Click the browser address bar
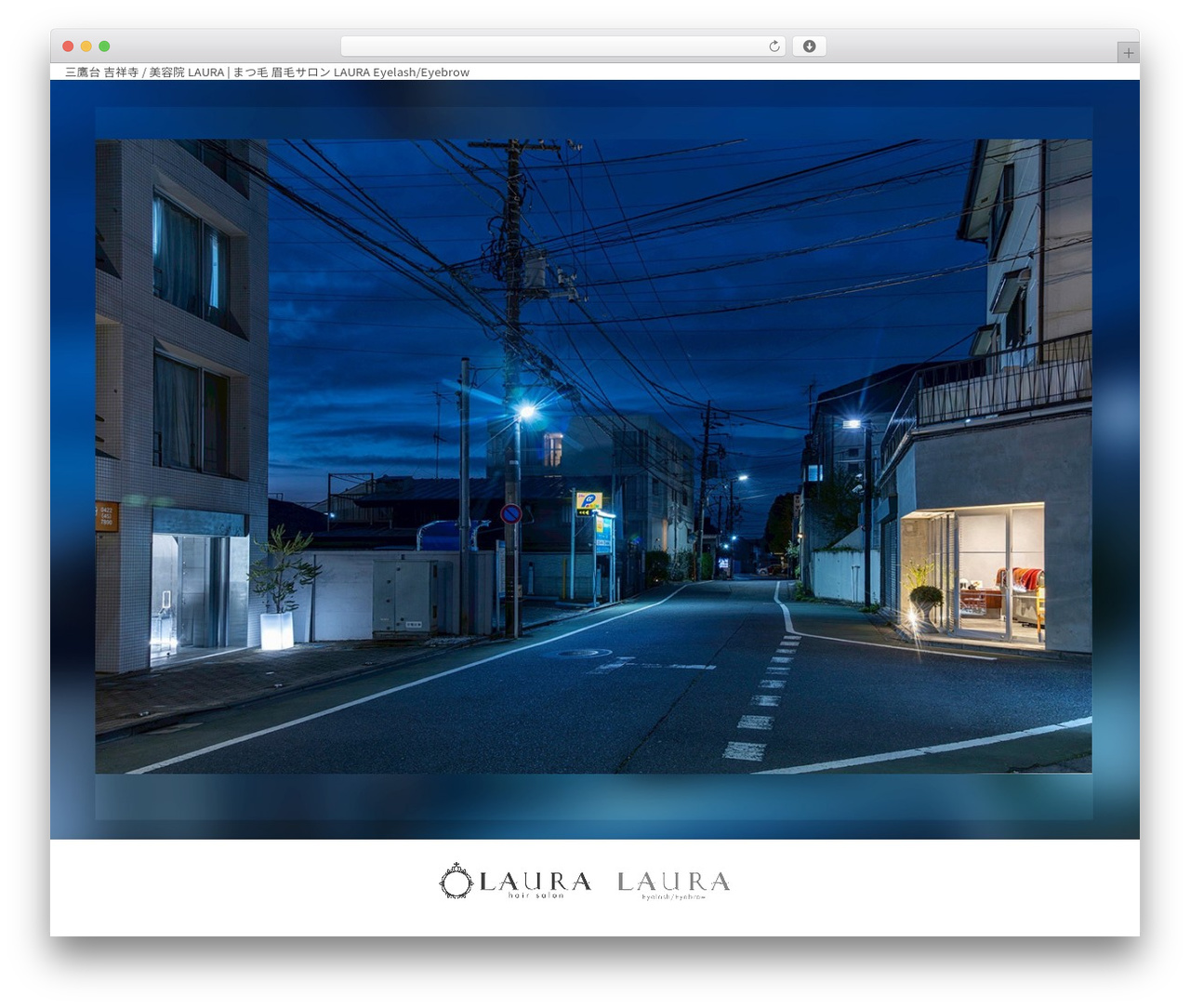Viewport: 1190px width, 1008px height. coord(562,46)
